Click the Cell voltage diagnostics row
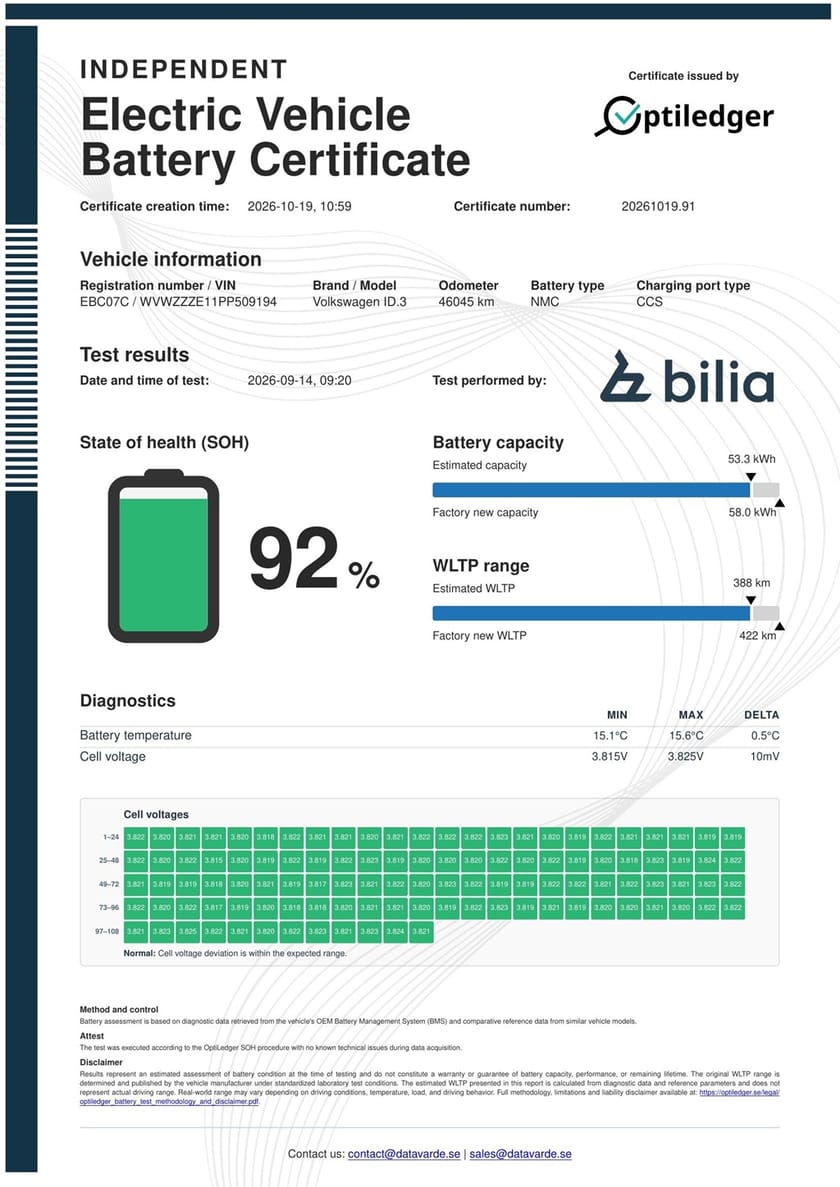Viewport: 840px width, 1187px height. pyautogui.click(x=430, y=757)
